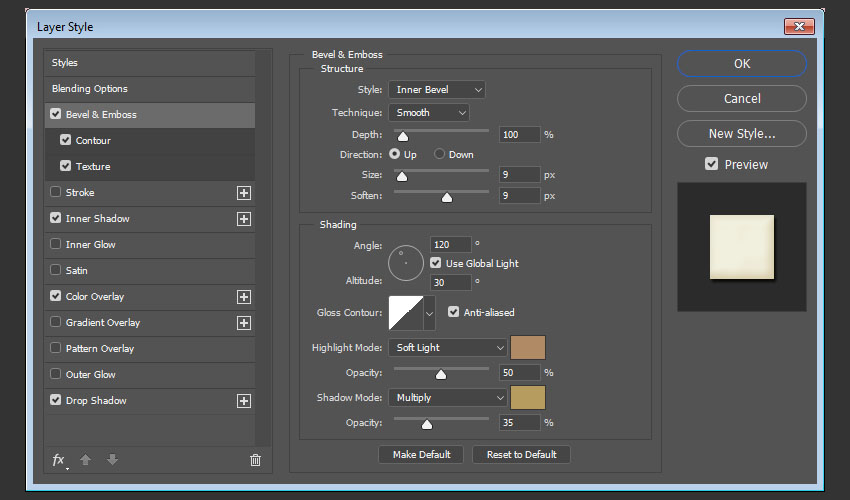
Task: Click the plus icon next to Drop Shadow
Action: point(243,401)
